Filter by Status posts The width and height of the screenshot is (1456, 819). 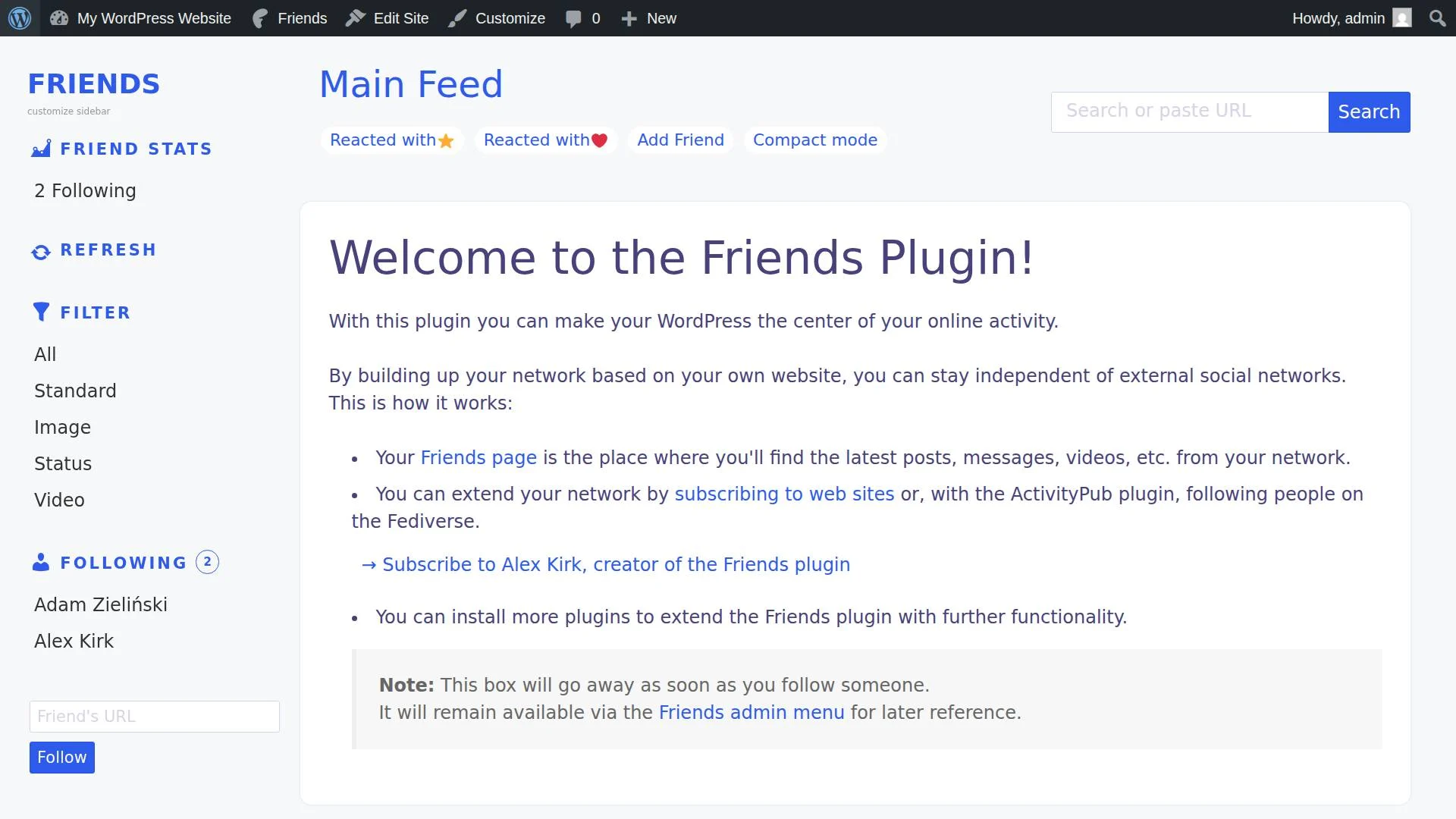63,464
